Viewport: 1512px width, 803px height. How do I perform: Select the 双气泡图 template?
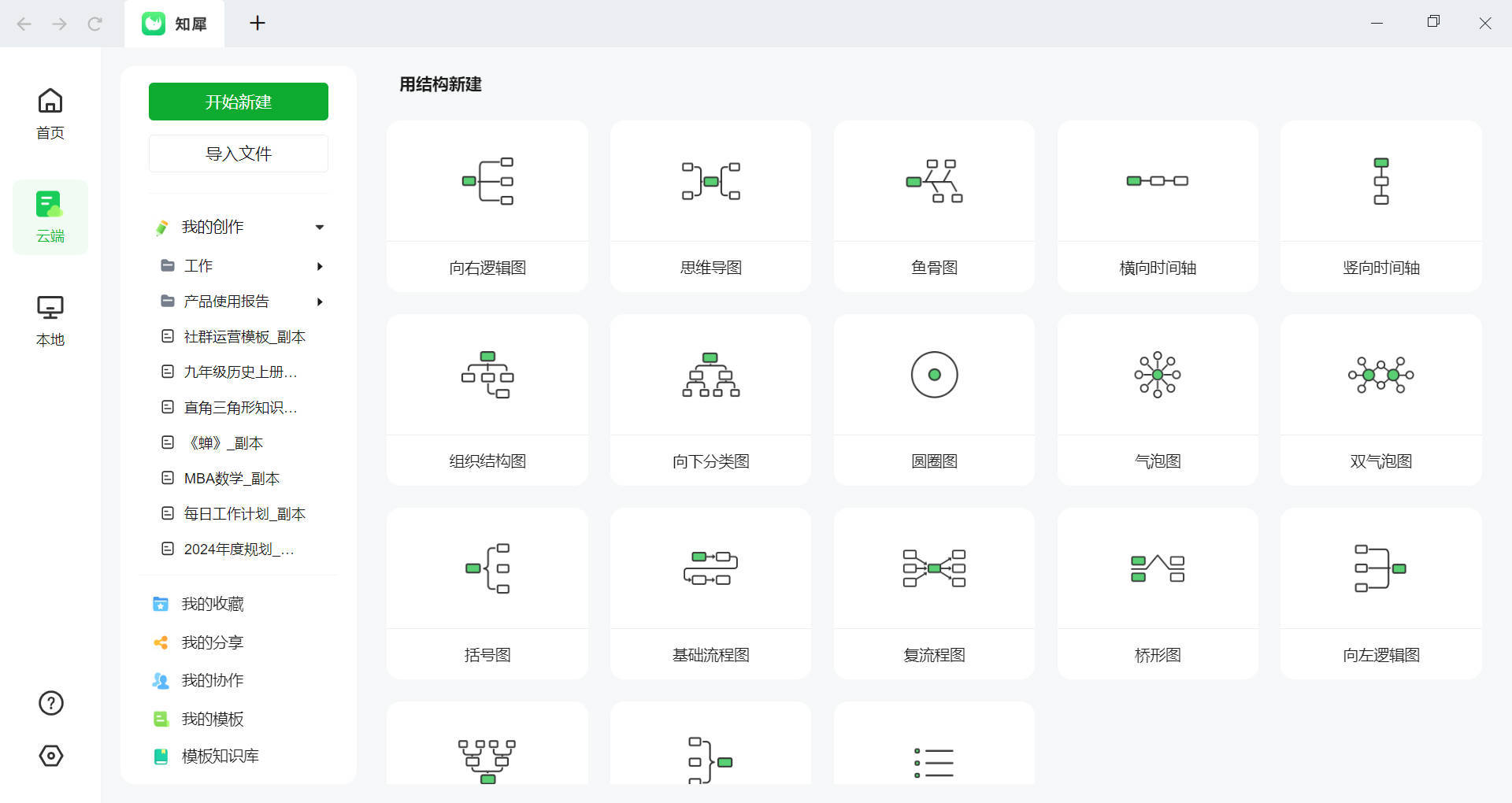pos(1380,400)
